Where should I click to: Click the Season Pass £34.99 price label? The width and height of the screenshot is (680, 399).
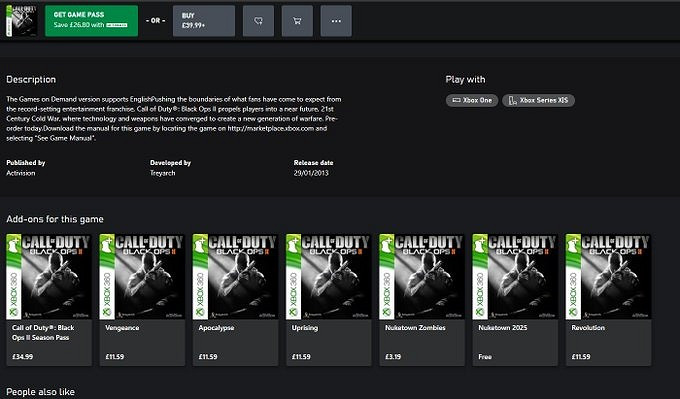pos(23,356)
